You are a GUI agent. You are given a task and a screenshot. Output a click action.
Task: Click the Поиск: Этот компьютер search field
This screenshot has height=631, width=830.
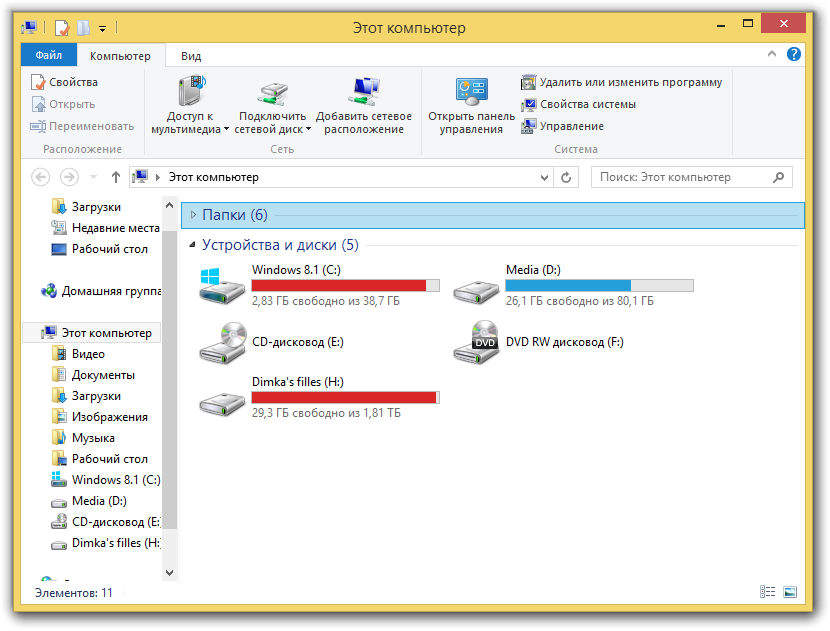[x=691, y=177]
